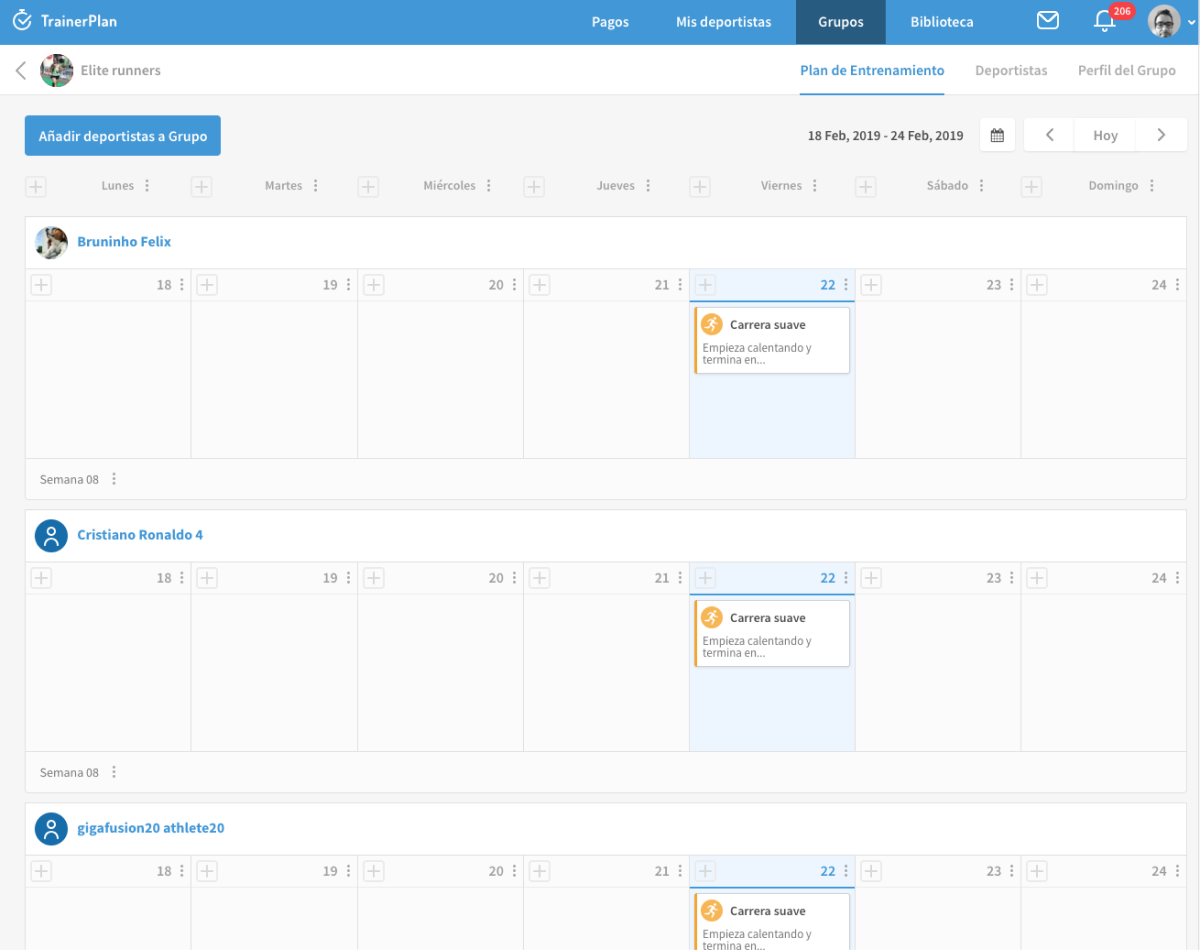Open day 22 options for Bruninho Felix
Image resolution: width=1200 pixels, height=950 pixels.
[846, 285]
